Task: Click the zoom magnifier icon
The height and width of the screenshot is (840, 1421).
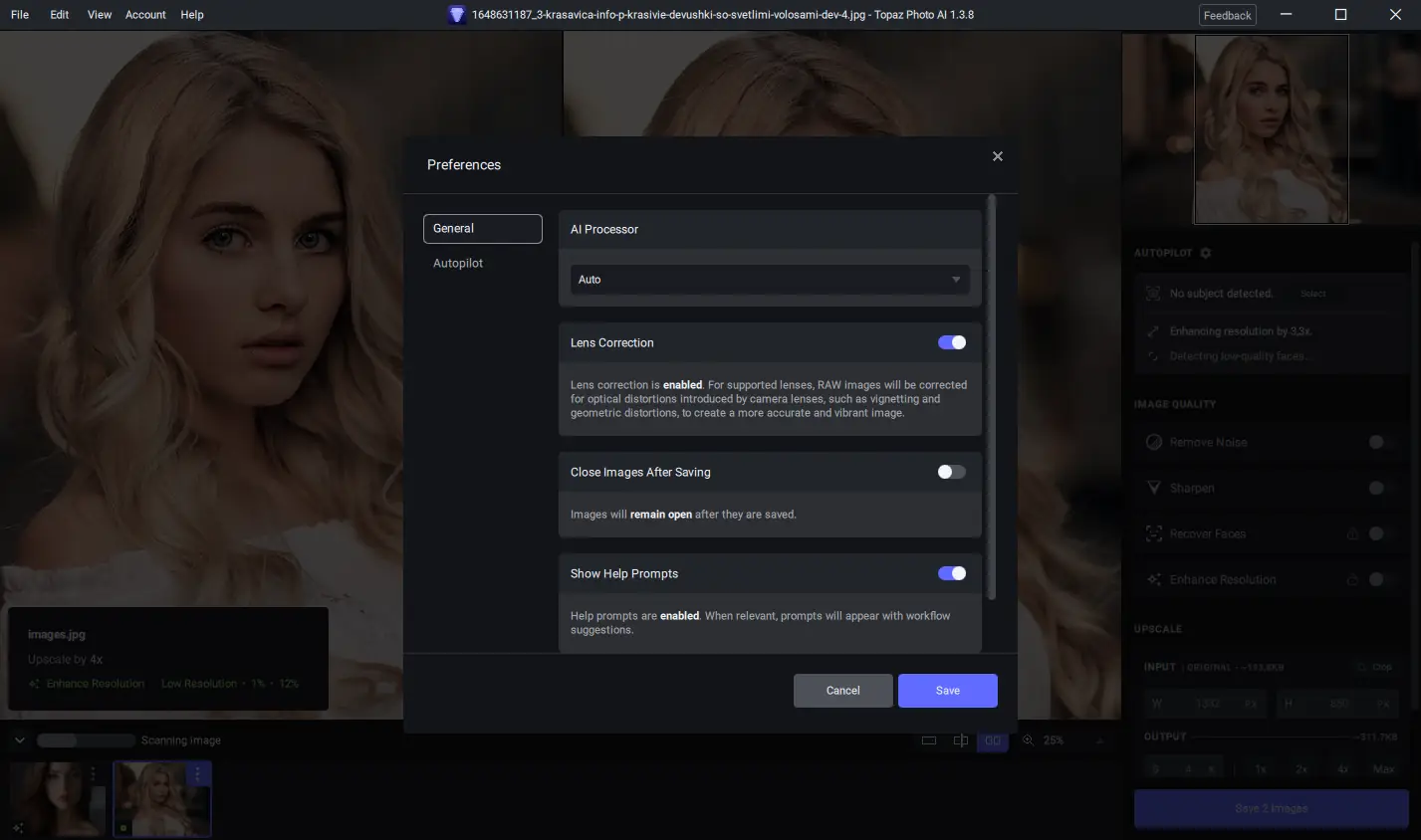Action: click(x=1028, y=740)
